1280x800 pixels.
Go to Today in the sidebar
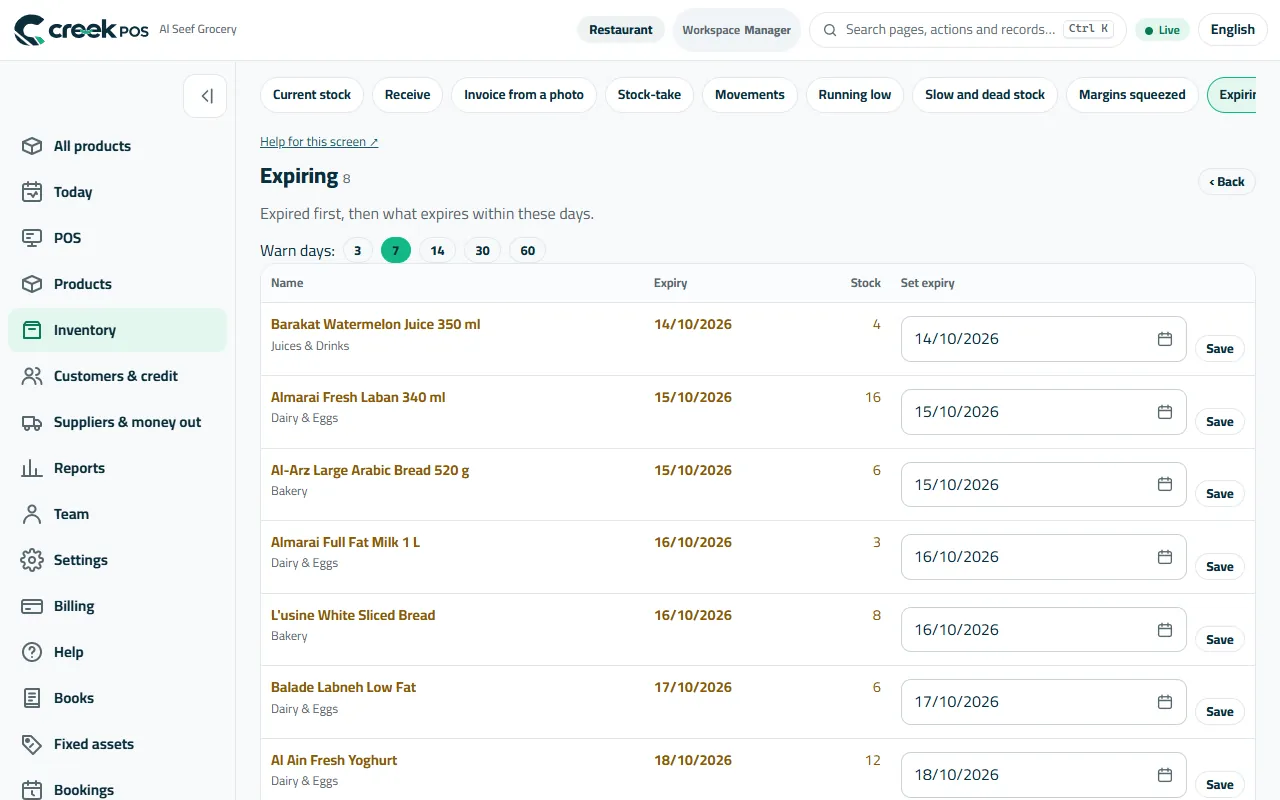coord(117,192)
